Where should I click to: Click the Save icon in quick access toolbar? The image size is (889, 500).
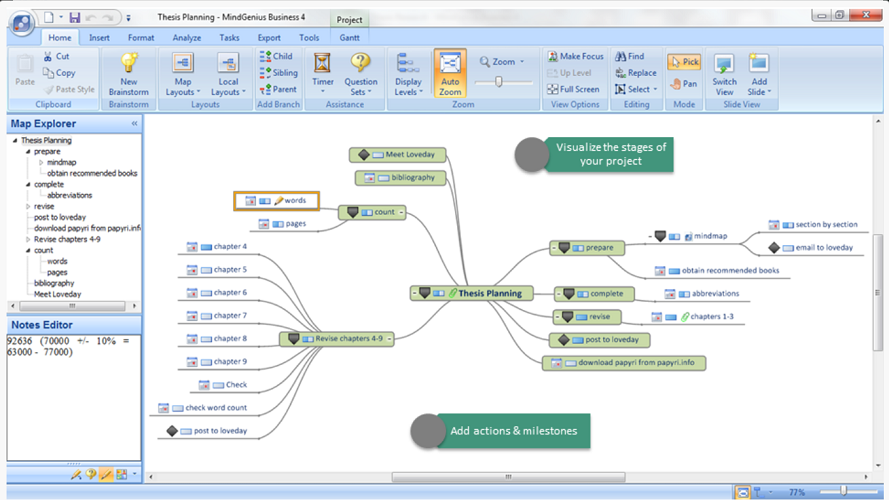pos(75,17)
